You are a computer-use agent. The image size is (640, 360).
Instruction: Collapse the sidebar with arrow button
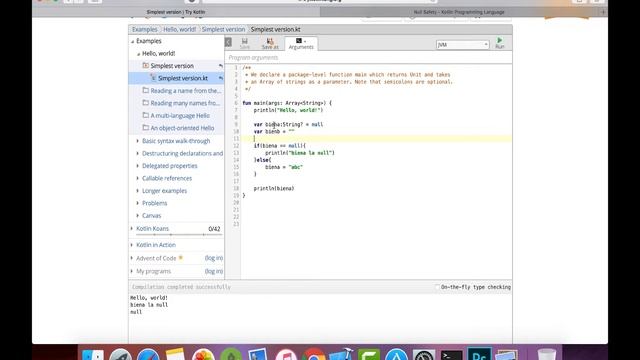pyautogui.click(x=228, y=42)
